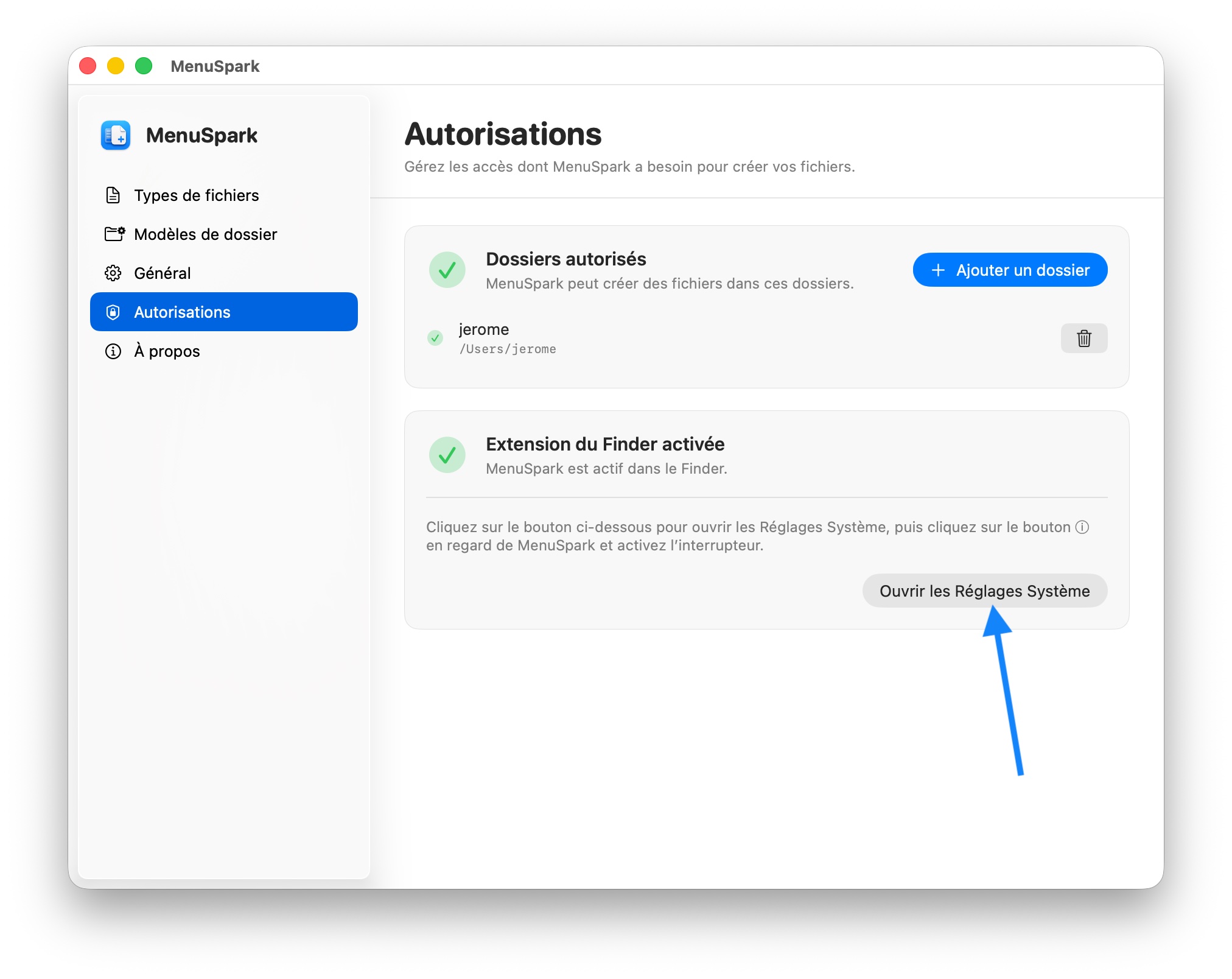Click the Modèles de dossier folder icon
This screenshot has width=1232, height=979.
click(114, 234)
